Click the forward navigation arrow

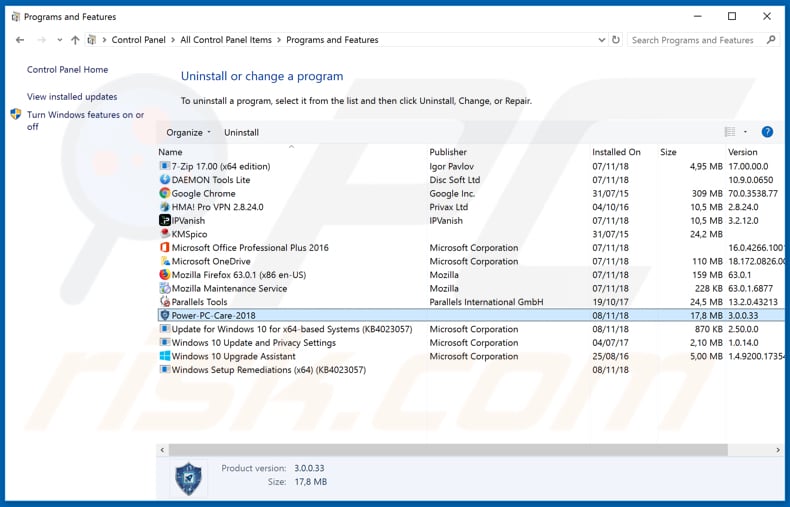tap(42, 40)
